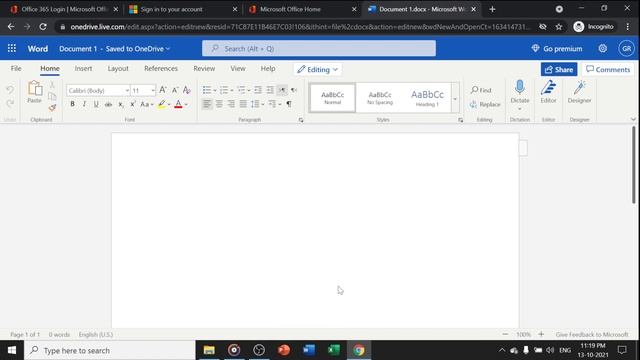Open the app launcher waffle icon
The height and width of the screenshot is (360, 640).
pos(12,49)
